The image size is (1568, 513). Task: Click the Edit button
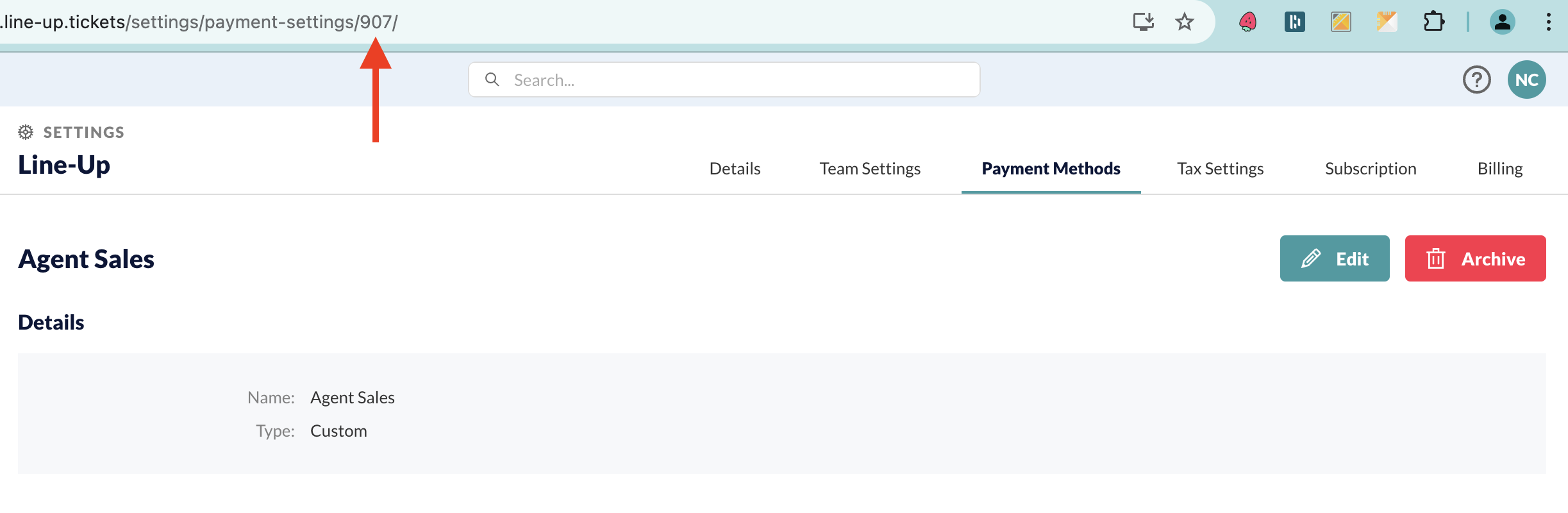tap(1335, 258)
